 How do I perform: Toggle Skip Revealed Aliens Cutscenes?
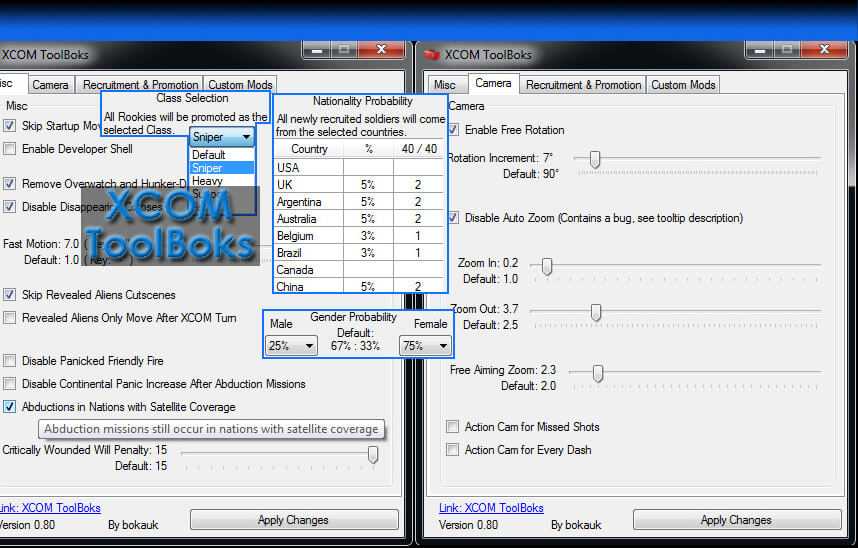(x=10, y=295)
